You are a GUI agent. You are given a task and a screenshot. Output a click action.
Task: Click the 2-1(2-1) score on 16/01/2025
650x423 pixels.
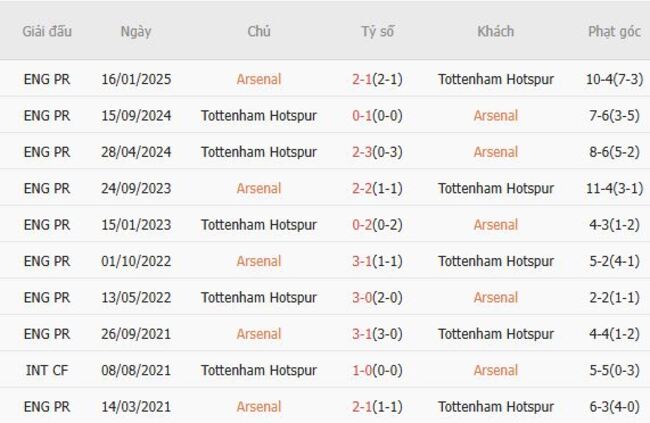(x=377, y=79)
